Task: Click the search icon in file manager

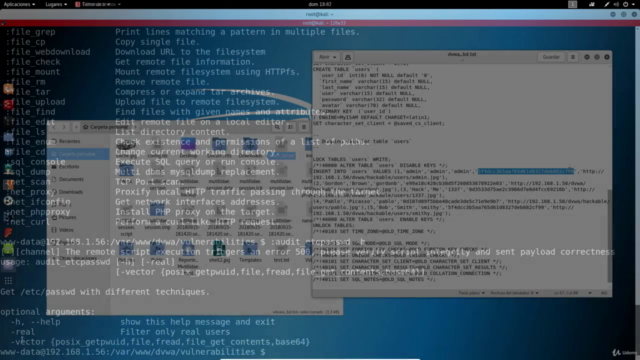Action: click(x=277, y=127)
